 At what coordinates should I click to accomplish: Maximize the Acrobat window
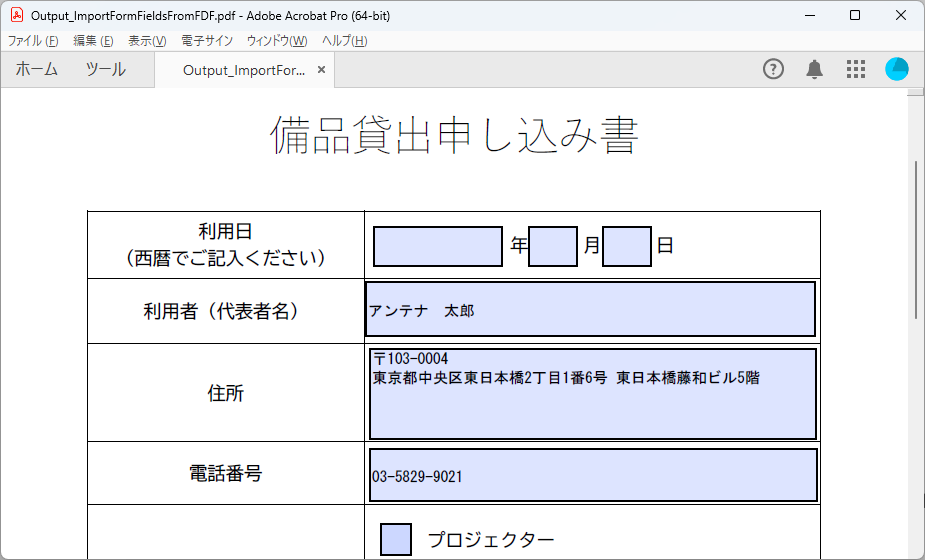click(855, 15)
